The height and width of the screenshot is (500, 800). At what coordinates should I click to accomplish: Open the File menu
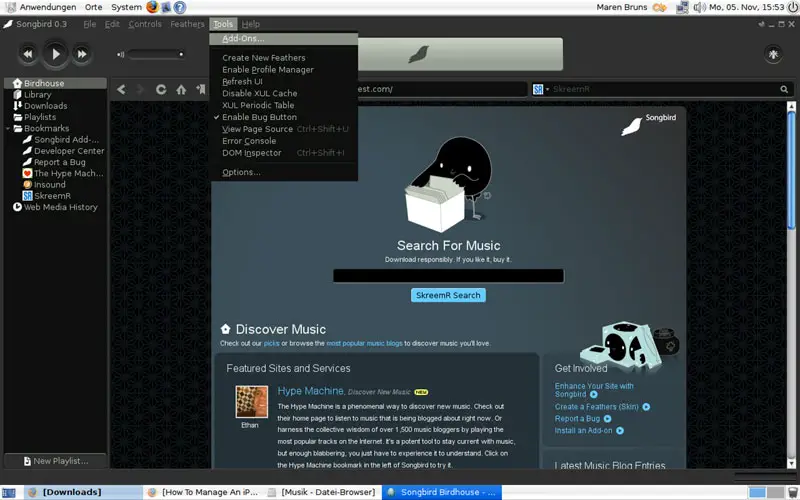(90, 24)
